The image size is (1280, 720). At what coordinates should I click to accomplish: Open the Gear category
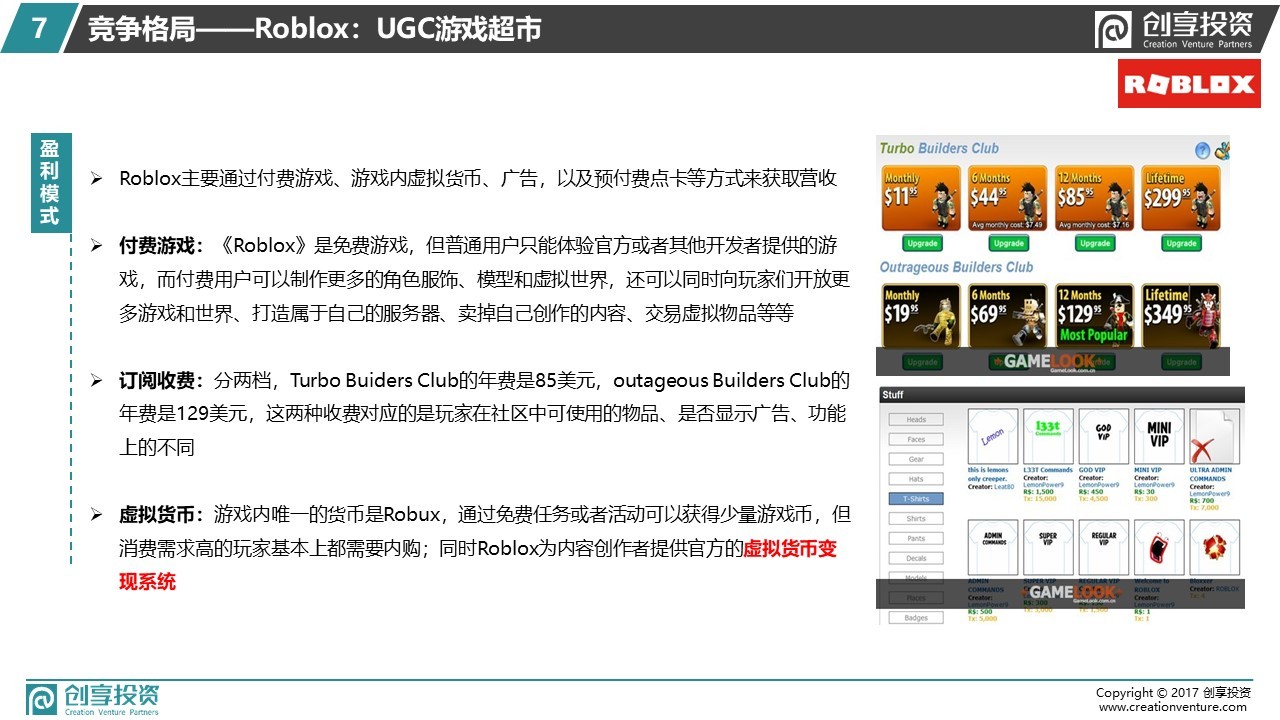click(916, 459)
